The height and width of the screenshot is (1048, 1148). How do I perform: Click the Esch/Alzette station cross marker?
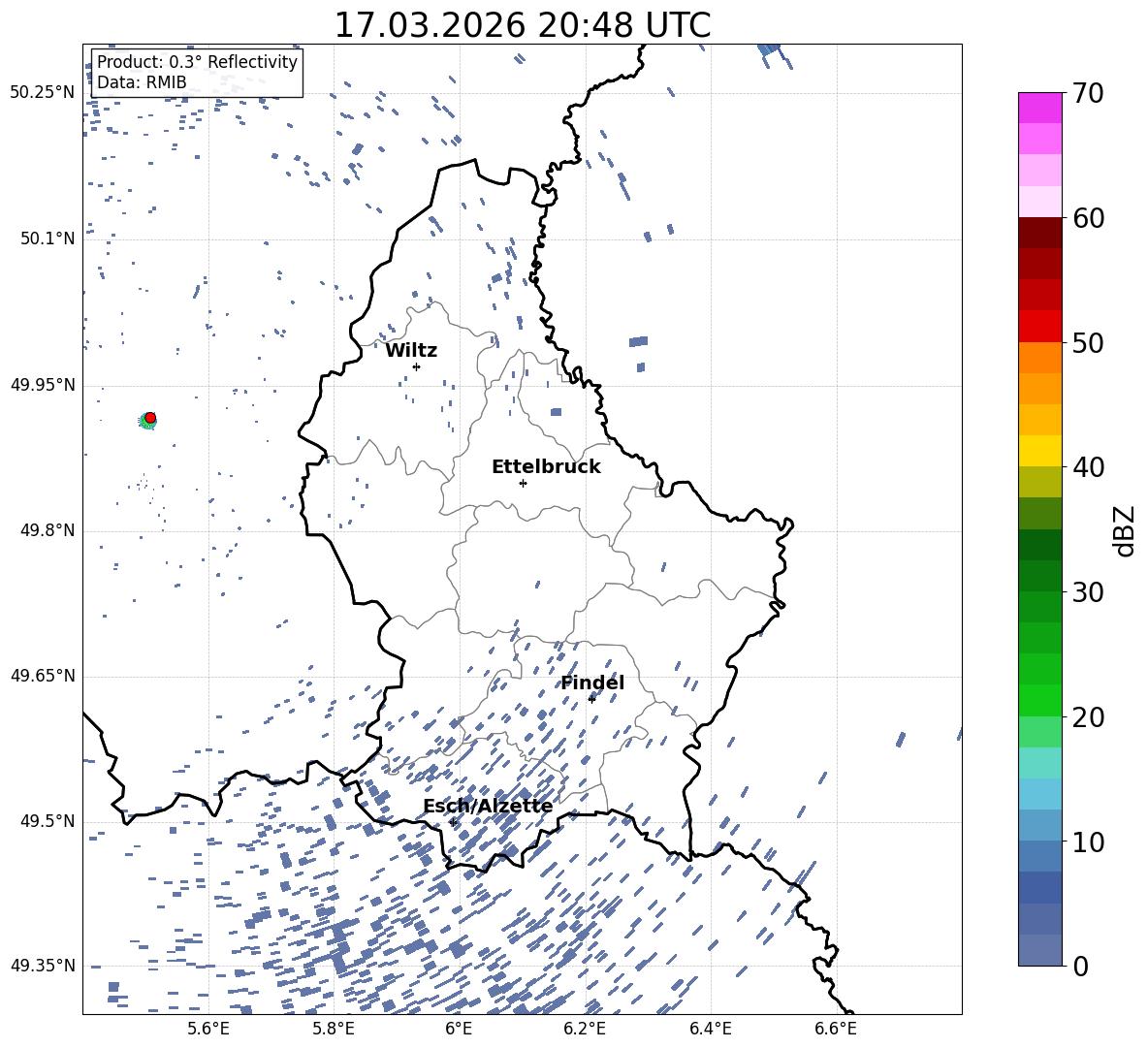pos(453,822)
